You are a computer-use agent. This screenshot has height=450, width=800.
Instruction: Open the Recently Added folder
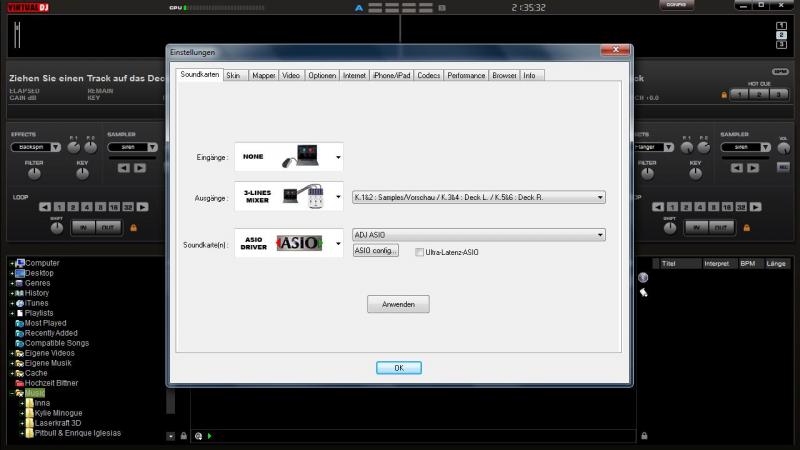tap(51, 333)
